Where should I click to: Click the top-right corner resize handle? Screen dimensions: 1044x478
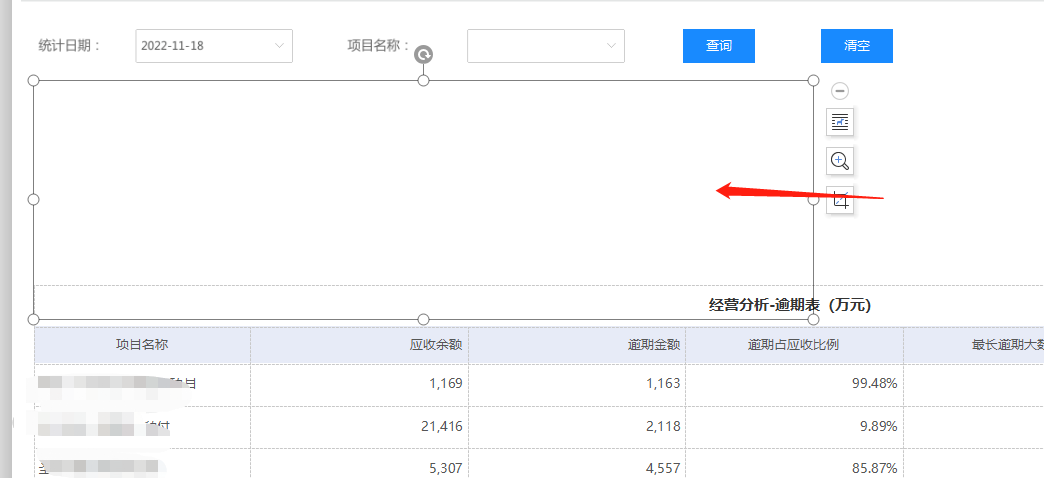[x=813, y=80]
